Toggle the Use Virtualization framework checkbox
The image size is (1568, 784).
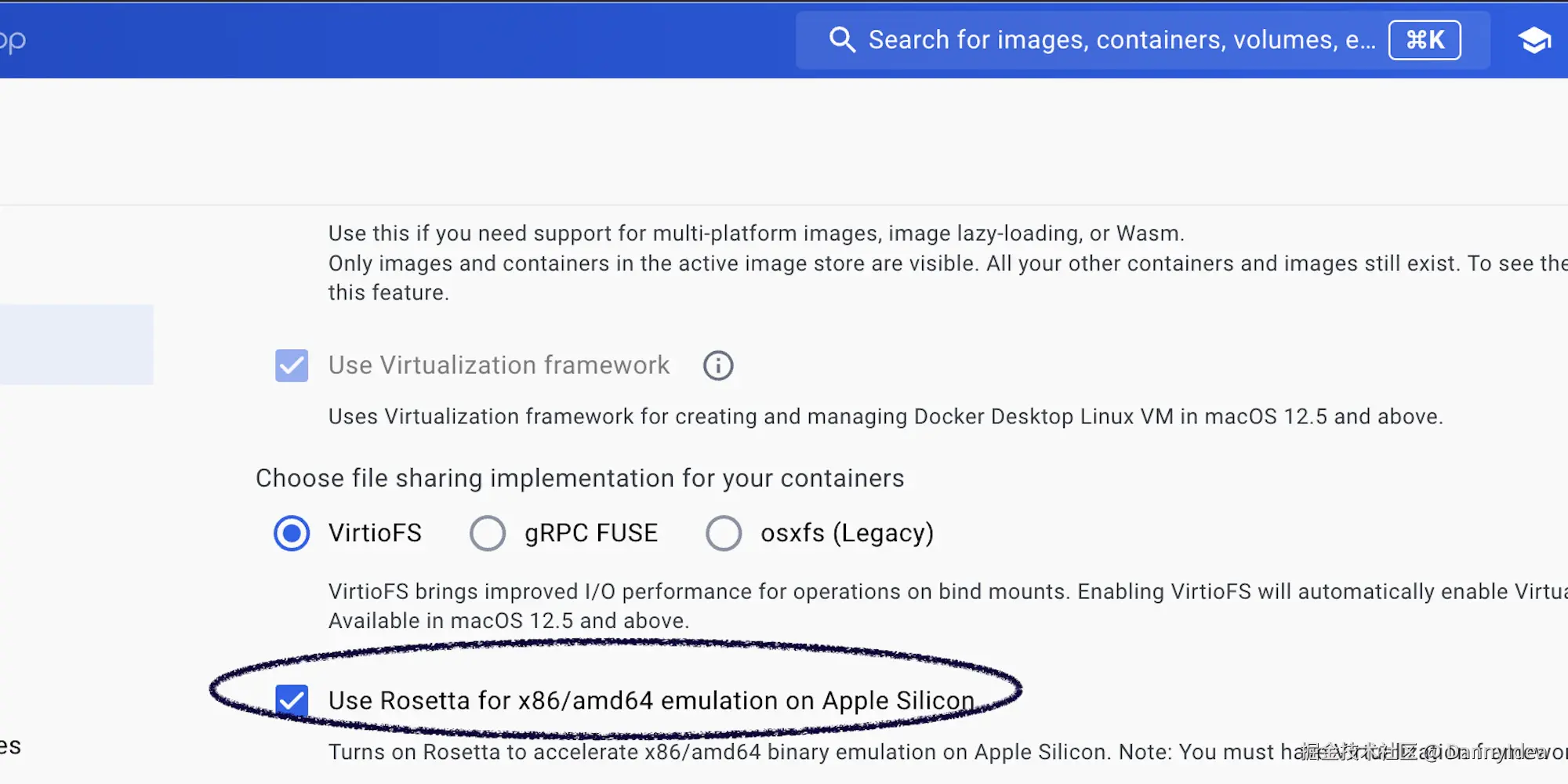click(292, 365)
